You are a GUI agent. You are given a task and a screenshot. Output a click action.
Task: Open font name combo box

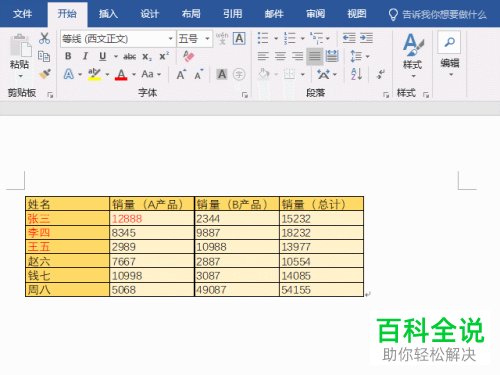(118, 39)
